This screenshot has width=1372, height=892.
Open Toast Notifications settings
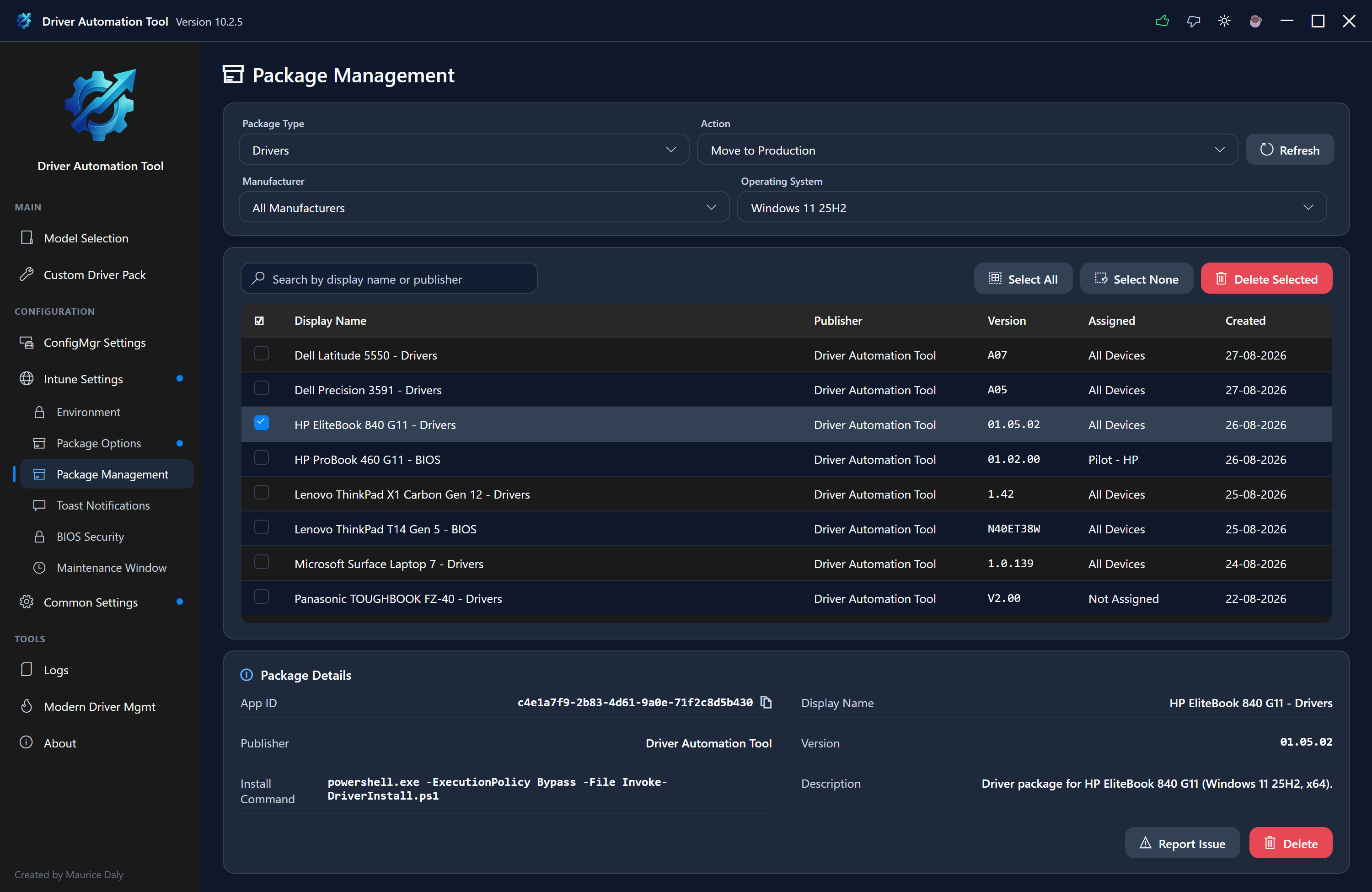point(102,505)
